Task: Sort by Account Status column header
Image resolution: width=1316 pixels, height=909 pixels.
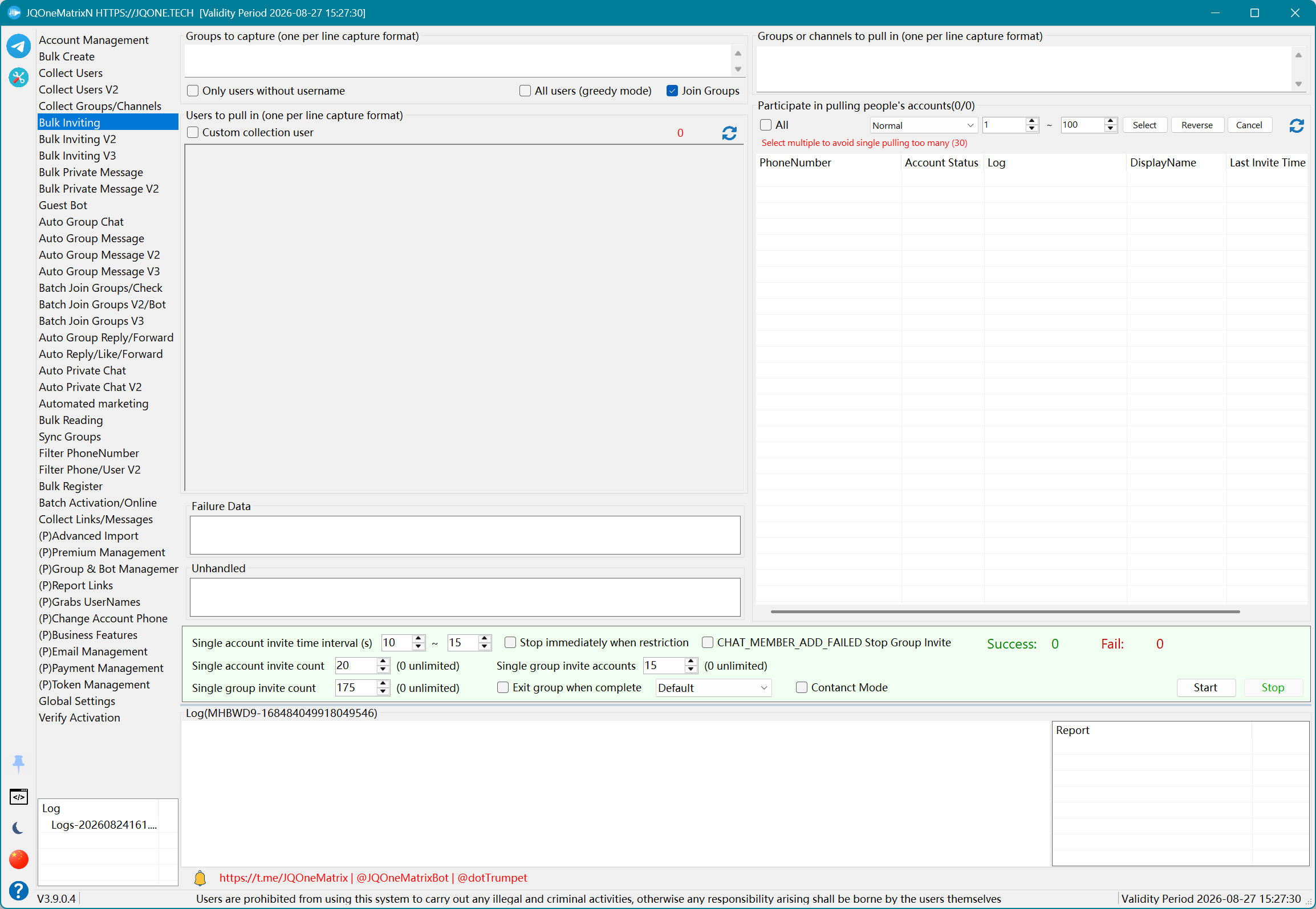Action: pyautogui.click(x=942, y=162)
